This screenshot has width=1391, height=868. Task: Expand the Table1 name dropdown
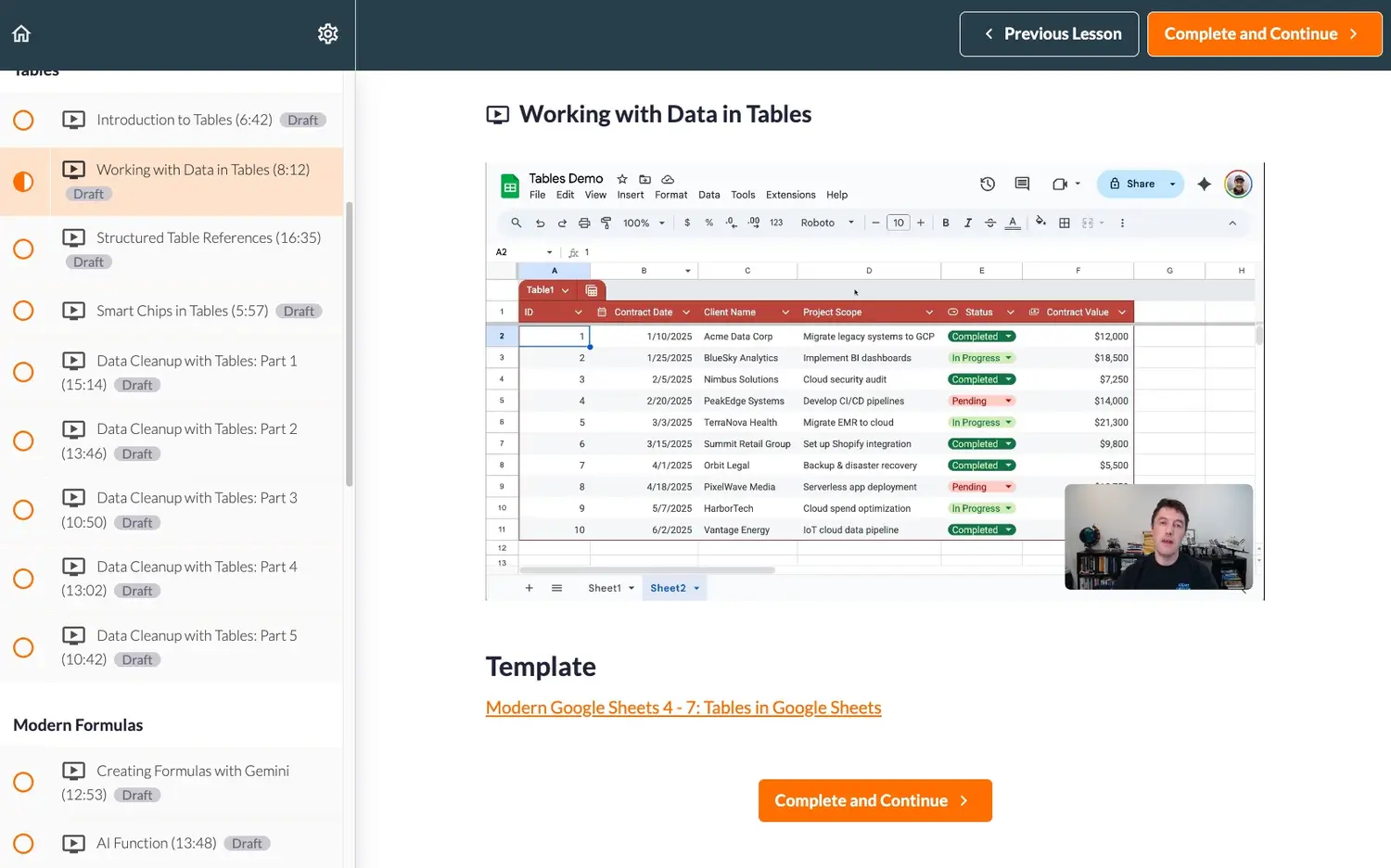tap(565, 290)
